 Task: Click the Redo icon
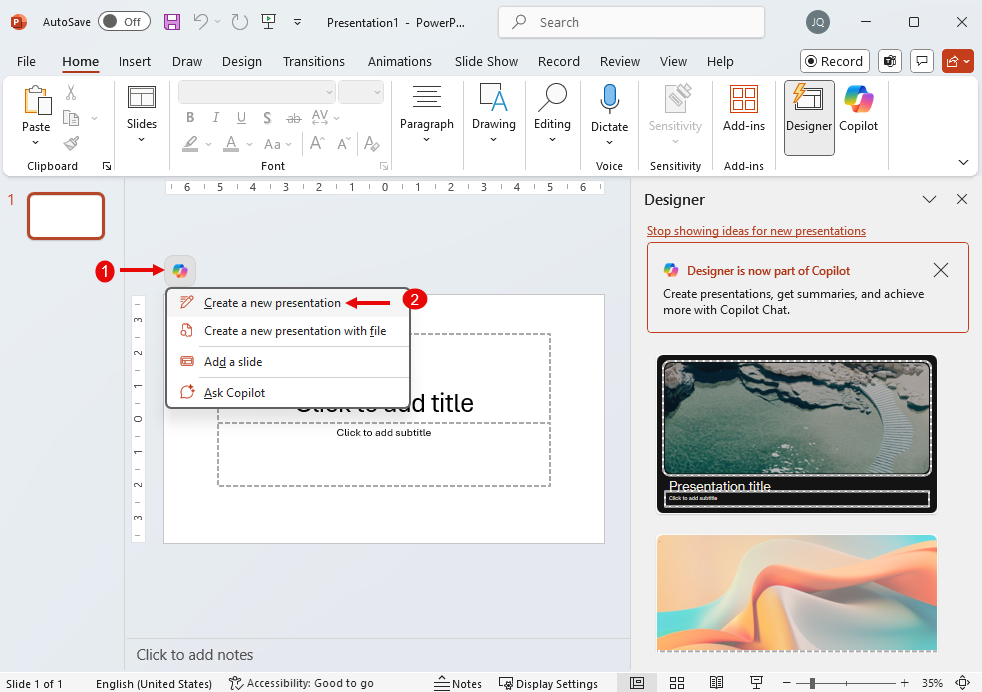coord(239,22)
